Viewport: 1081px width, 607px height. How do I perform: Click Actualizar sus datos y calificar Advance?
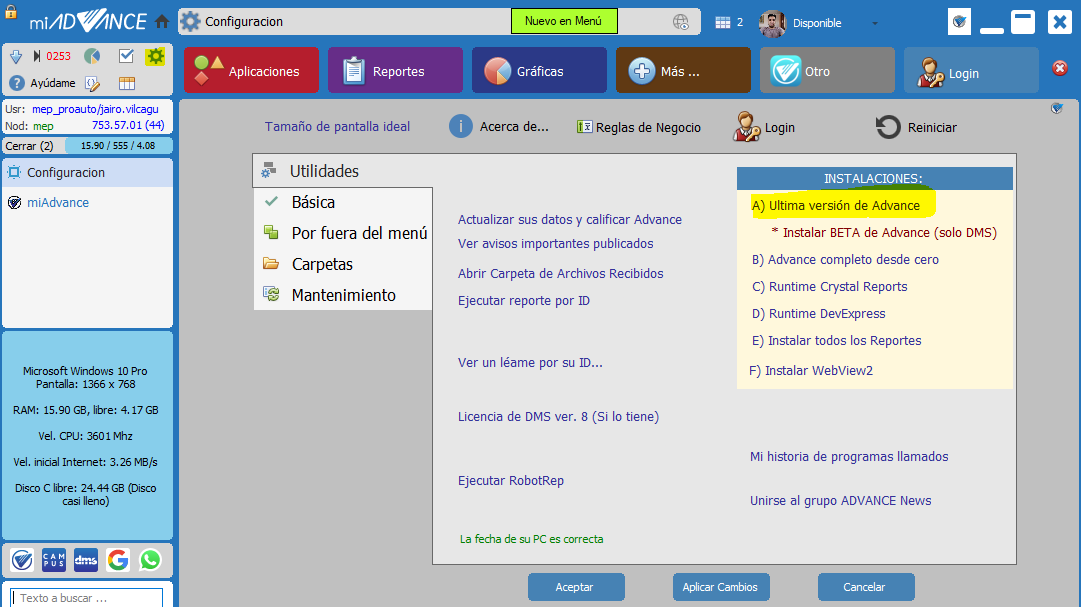[x=569, y=219]
